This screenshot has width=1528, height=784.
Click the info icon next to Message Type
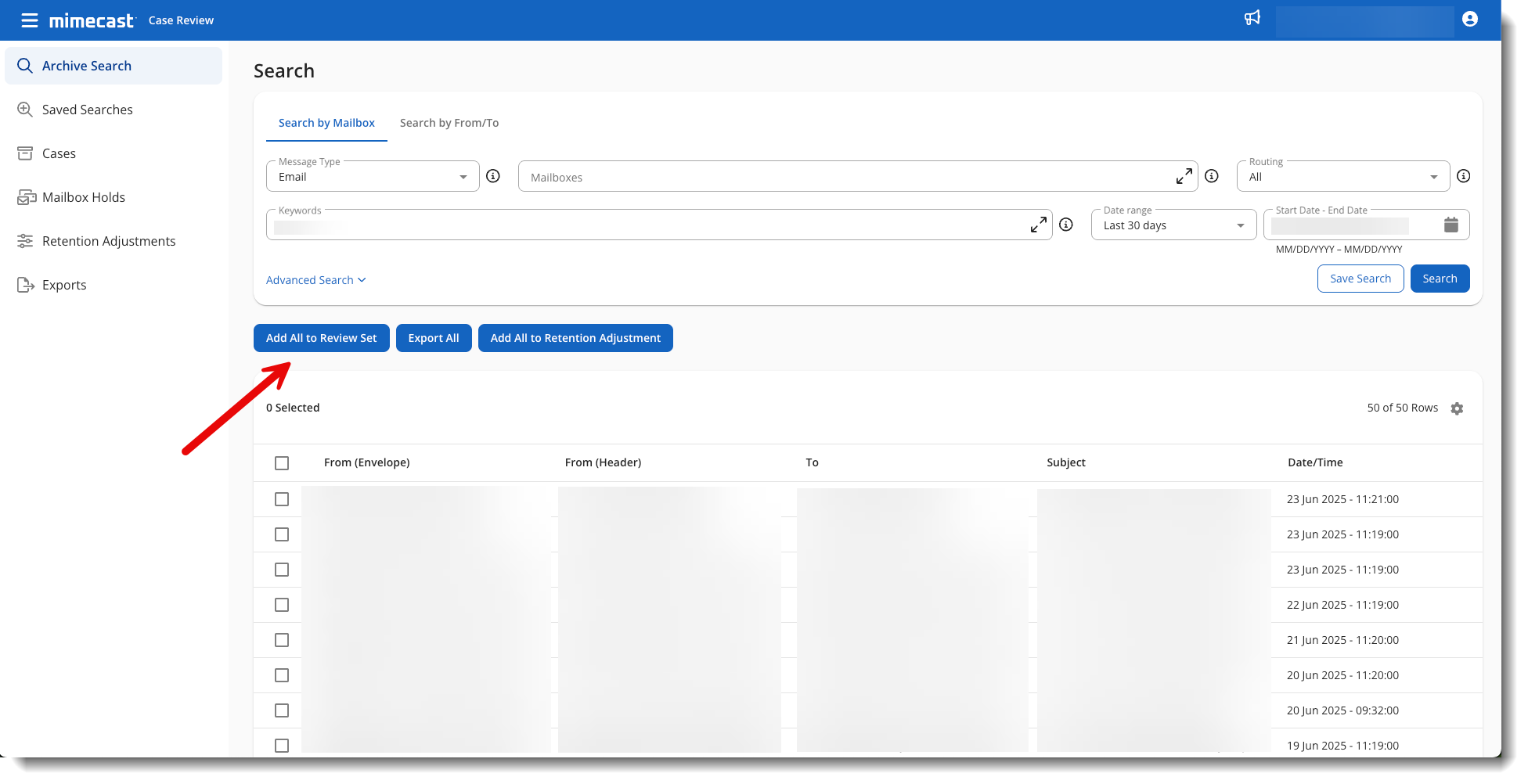tap(493, 177)
